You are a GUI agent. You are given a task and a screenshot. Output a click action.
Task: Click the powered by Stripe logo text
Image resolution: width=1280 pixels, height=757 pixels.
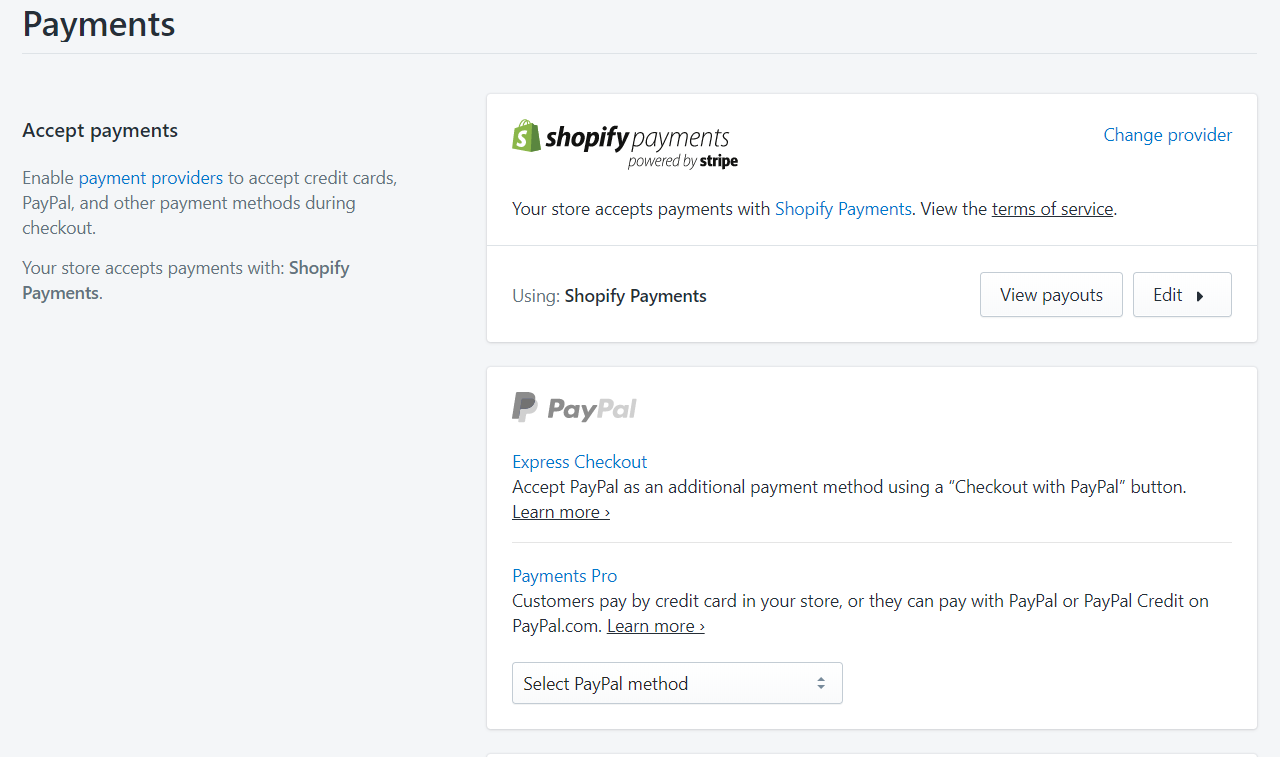click(x=683, y=161)
